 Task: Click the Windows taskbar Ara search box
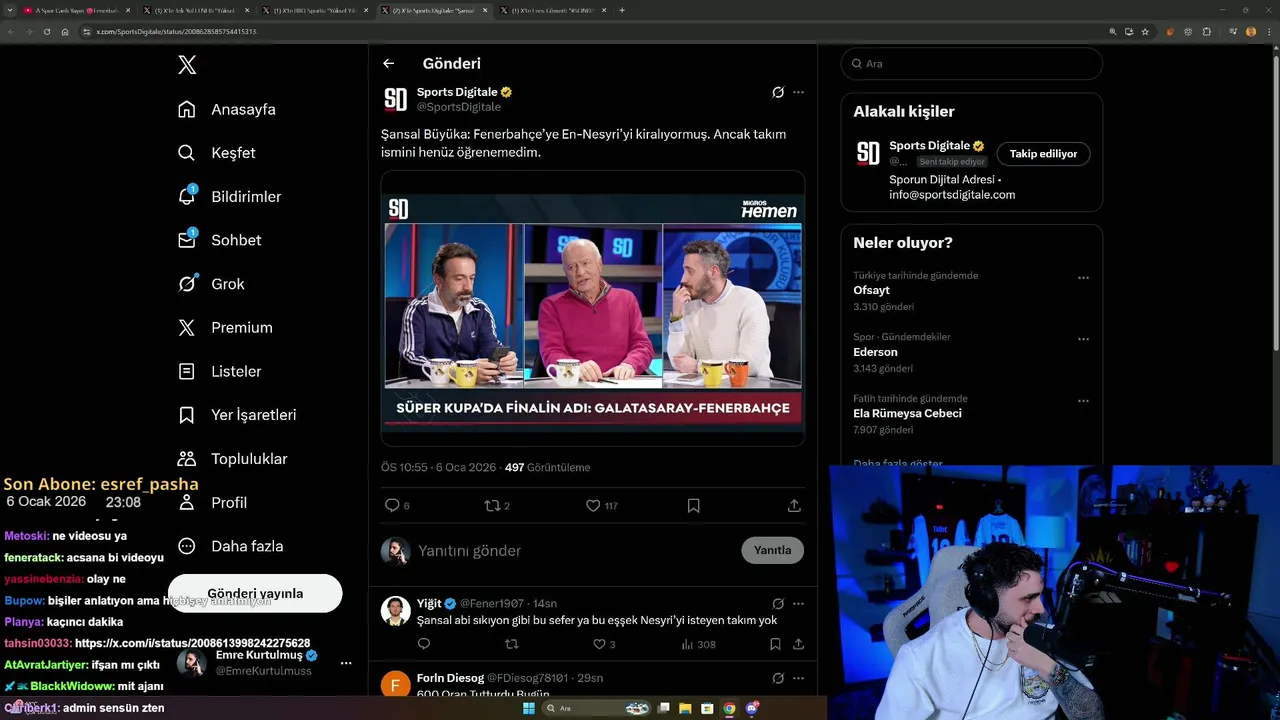598,708
